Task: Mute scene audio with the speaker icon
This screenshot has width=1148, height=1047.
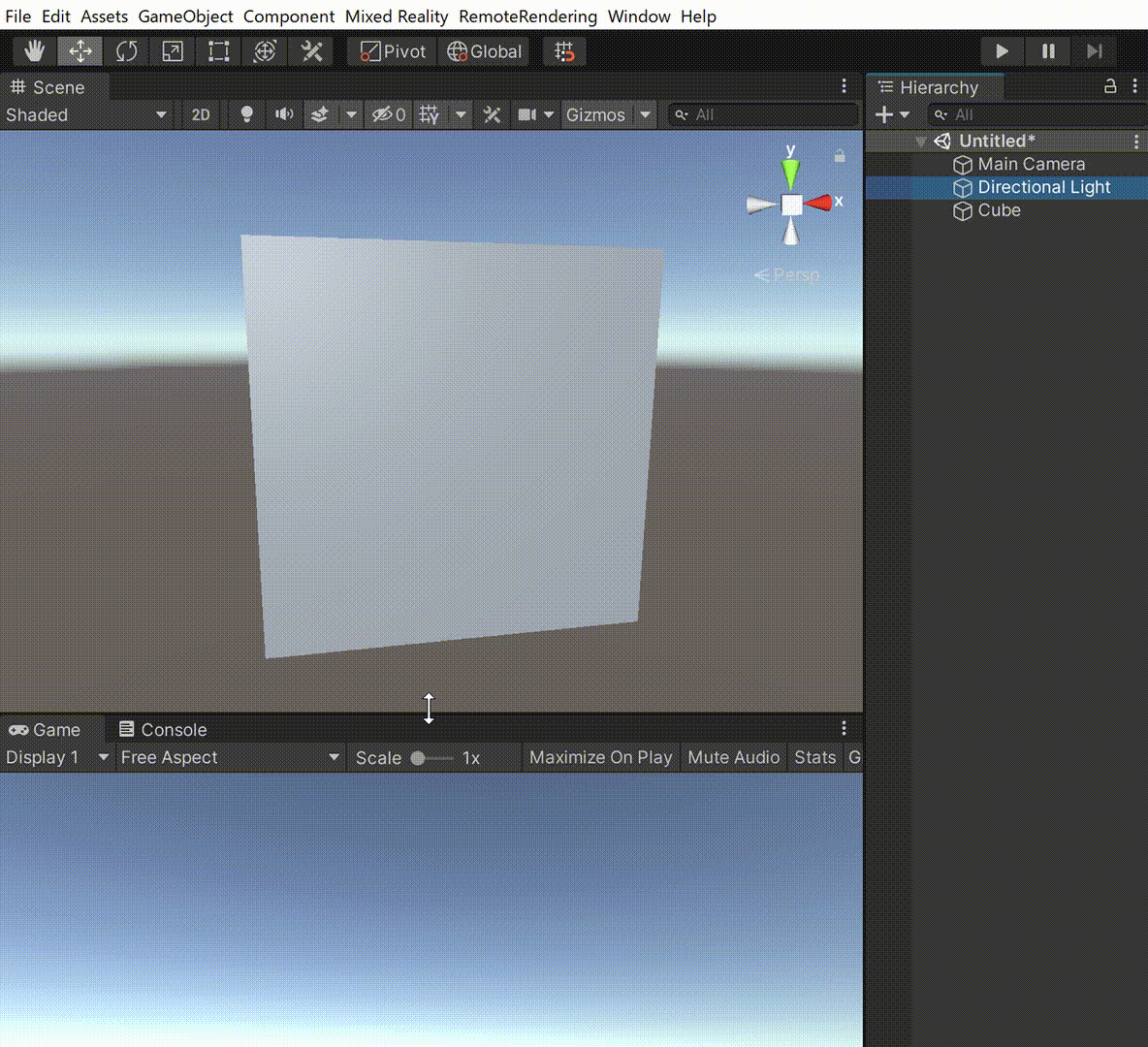Action: (x=283, y=114)
